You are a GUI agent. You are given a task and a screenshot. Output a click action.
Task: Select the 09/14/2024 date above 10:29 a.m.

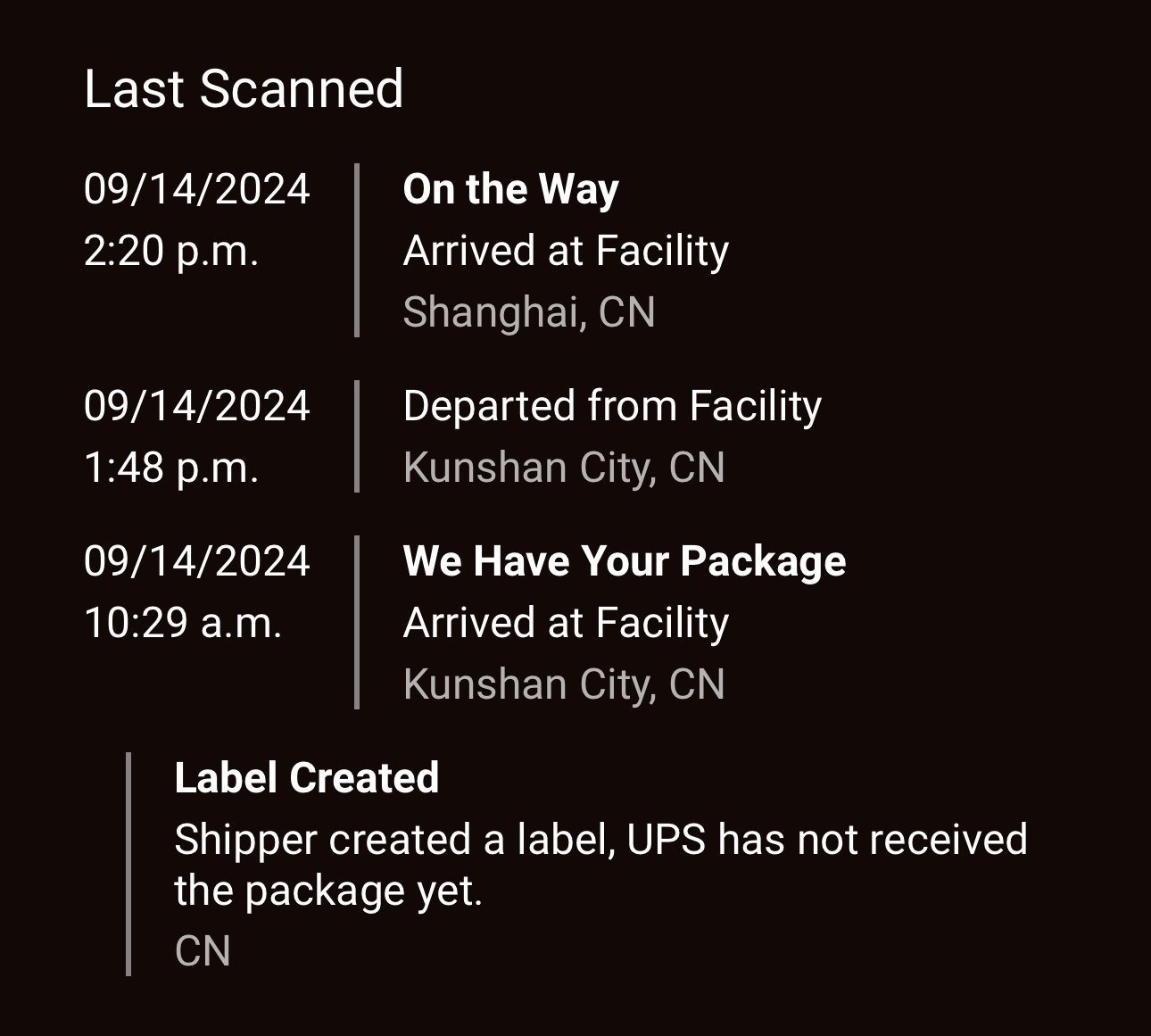pyautogui.click(x=197, y=561)
